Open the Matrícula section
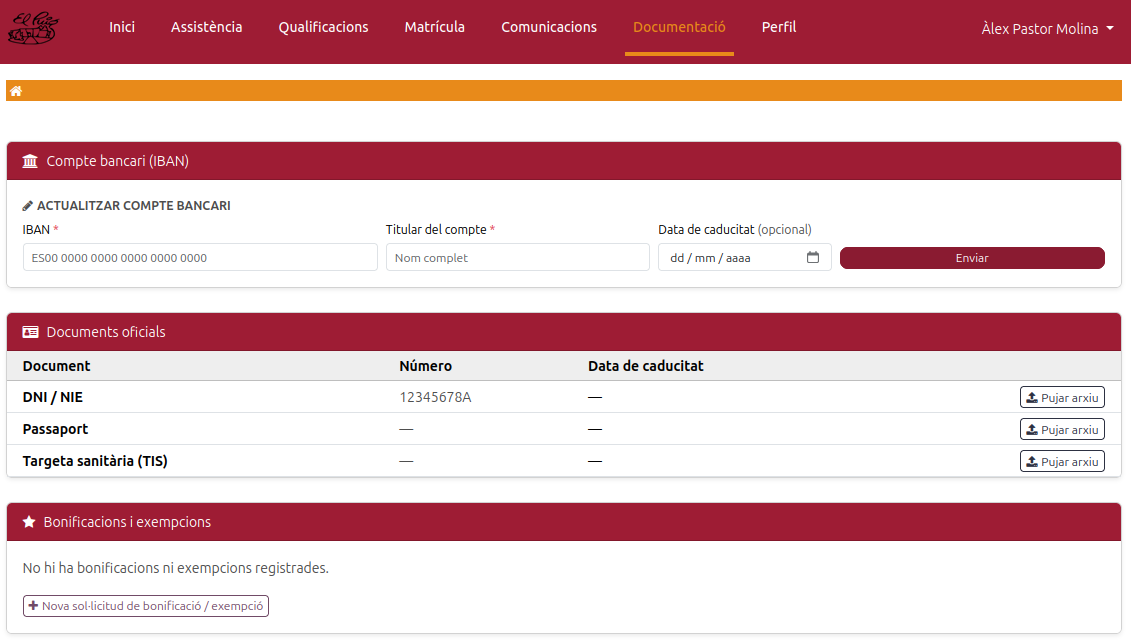1131x644 pixels. coord(434,27)
